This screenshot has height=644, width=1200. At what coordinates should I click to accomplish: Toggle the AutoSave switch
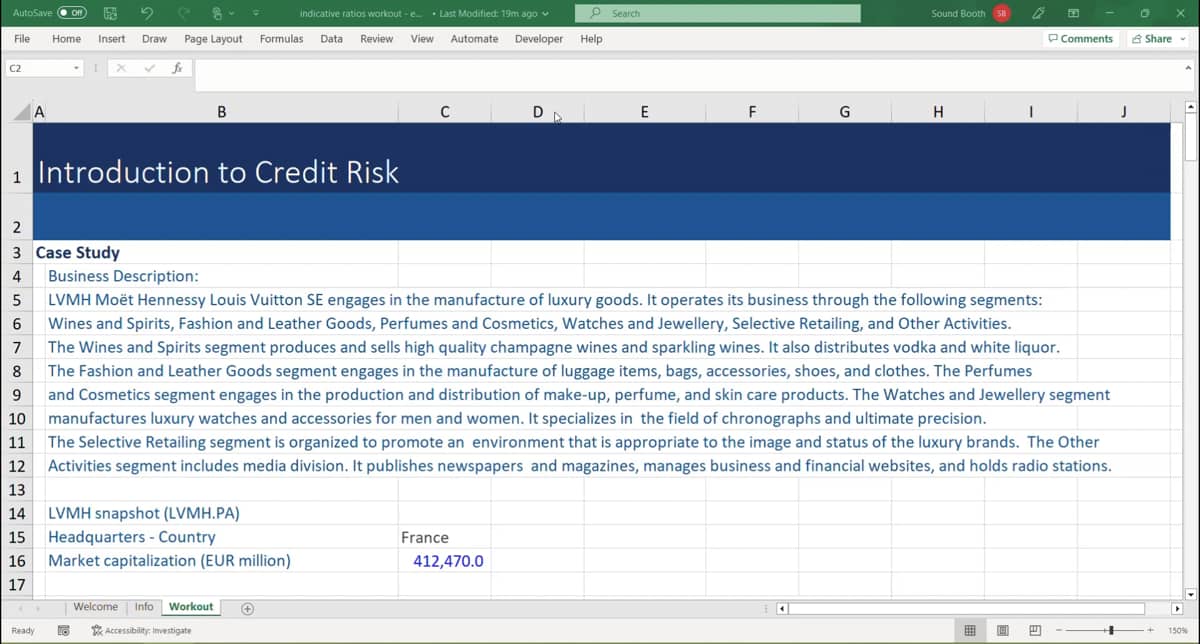pyautogui.click(x=72, y=13)
